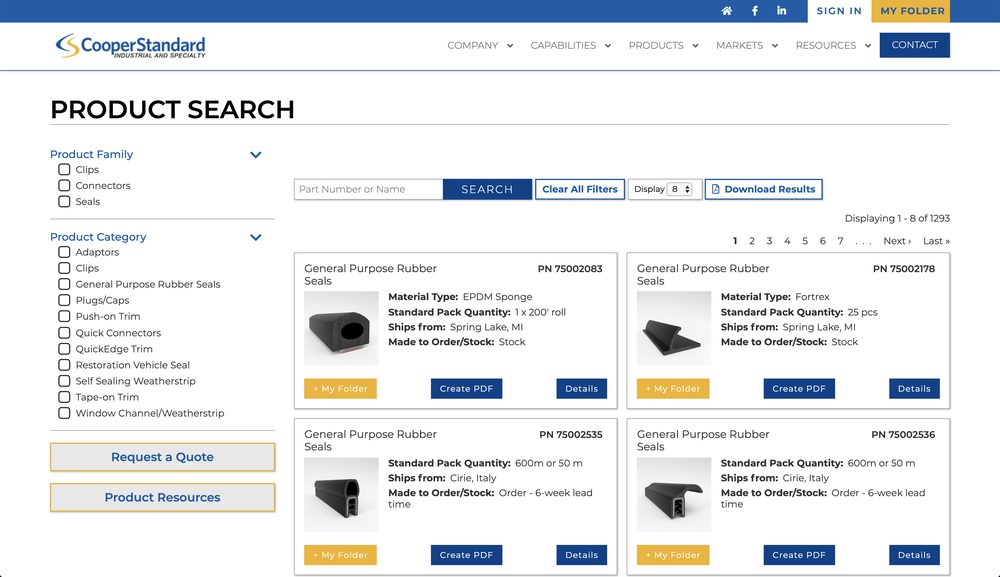
Task: View Details for PN 75002535
Action: click(x=582, y=555)
